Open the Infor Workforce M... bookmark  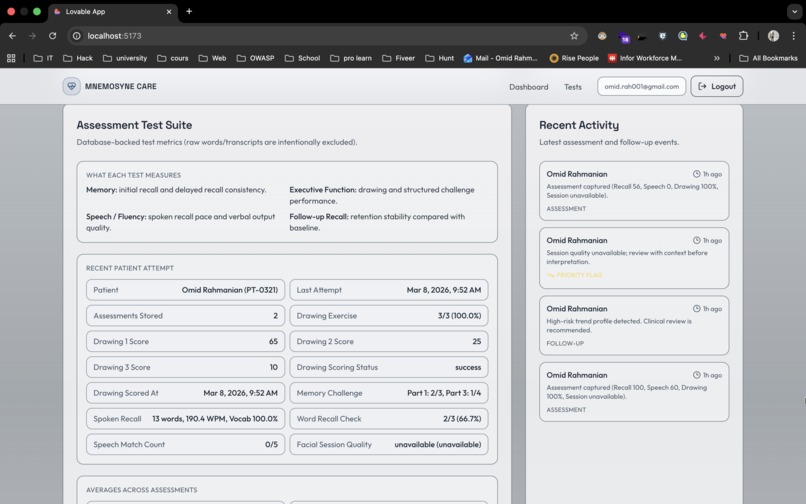pyautogui.click(x=645, y=58)
